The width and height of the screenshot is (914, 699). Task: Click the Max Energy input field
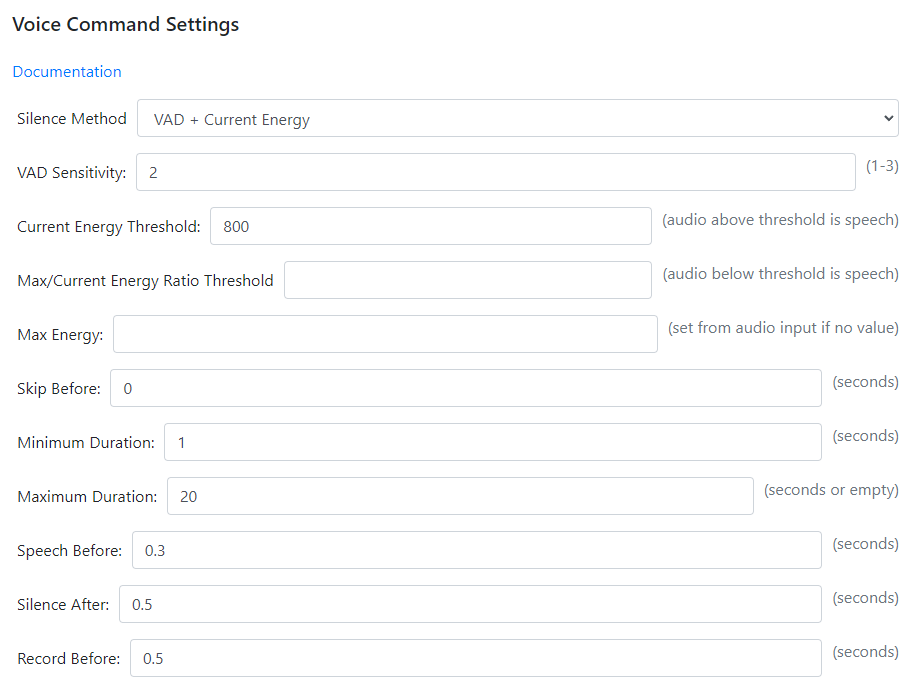click(x=385, y=334)
